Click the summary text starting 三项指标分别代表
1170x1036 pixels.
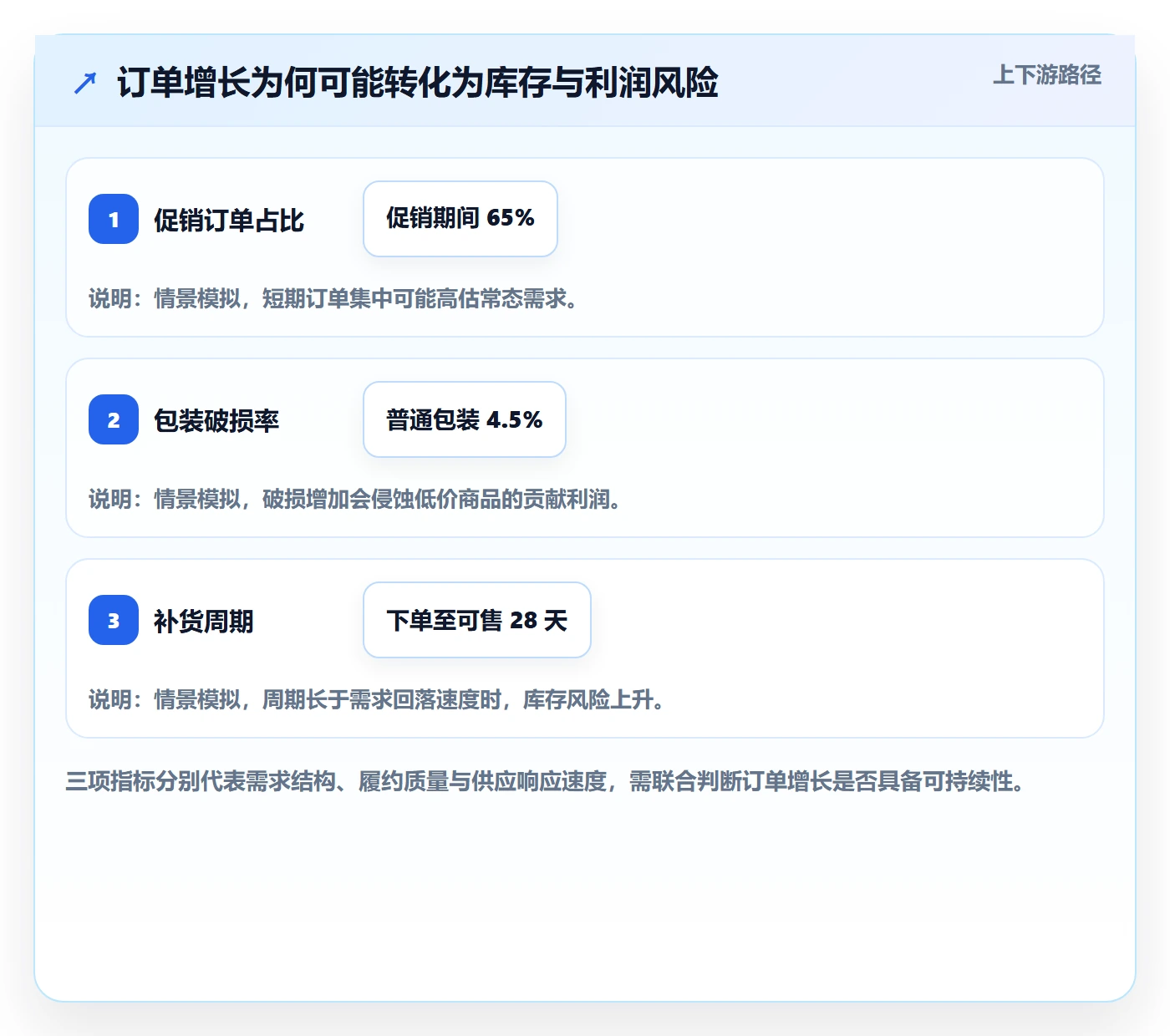coord(546,781)
